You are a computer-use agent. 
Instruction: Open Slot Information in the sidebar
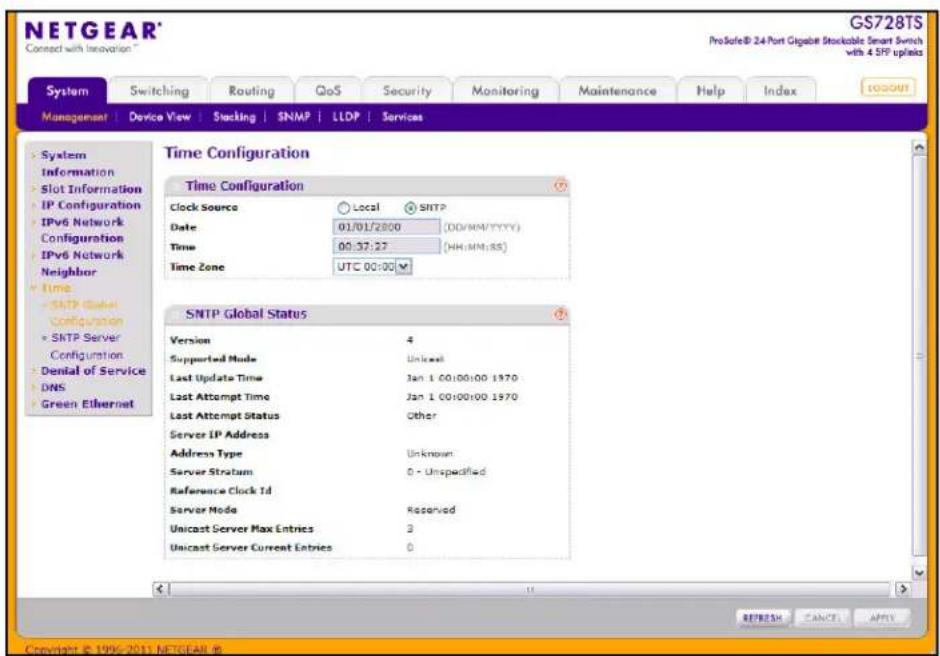tap(91, 189)
